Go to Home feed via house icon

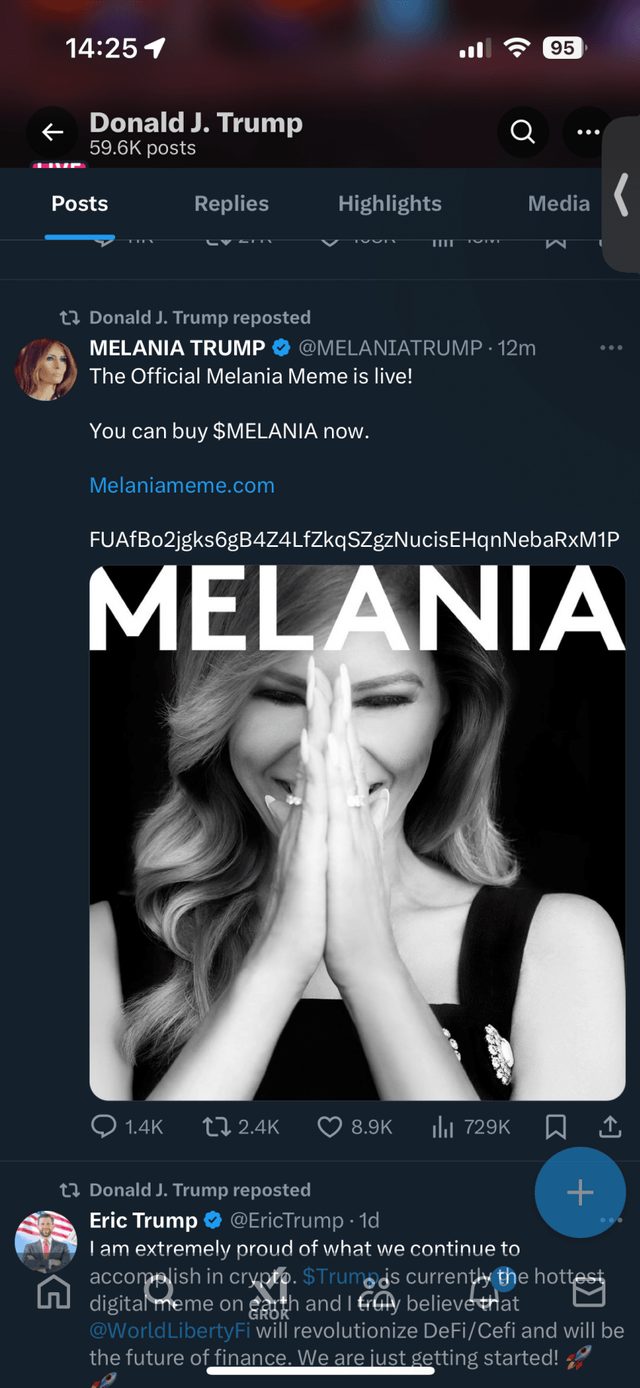[x=54, y=1293]
